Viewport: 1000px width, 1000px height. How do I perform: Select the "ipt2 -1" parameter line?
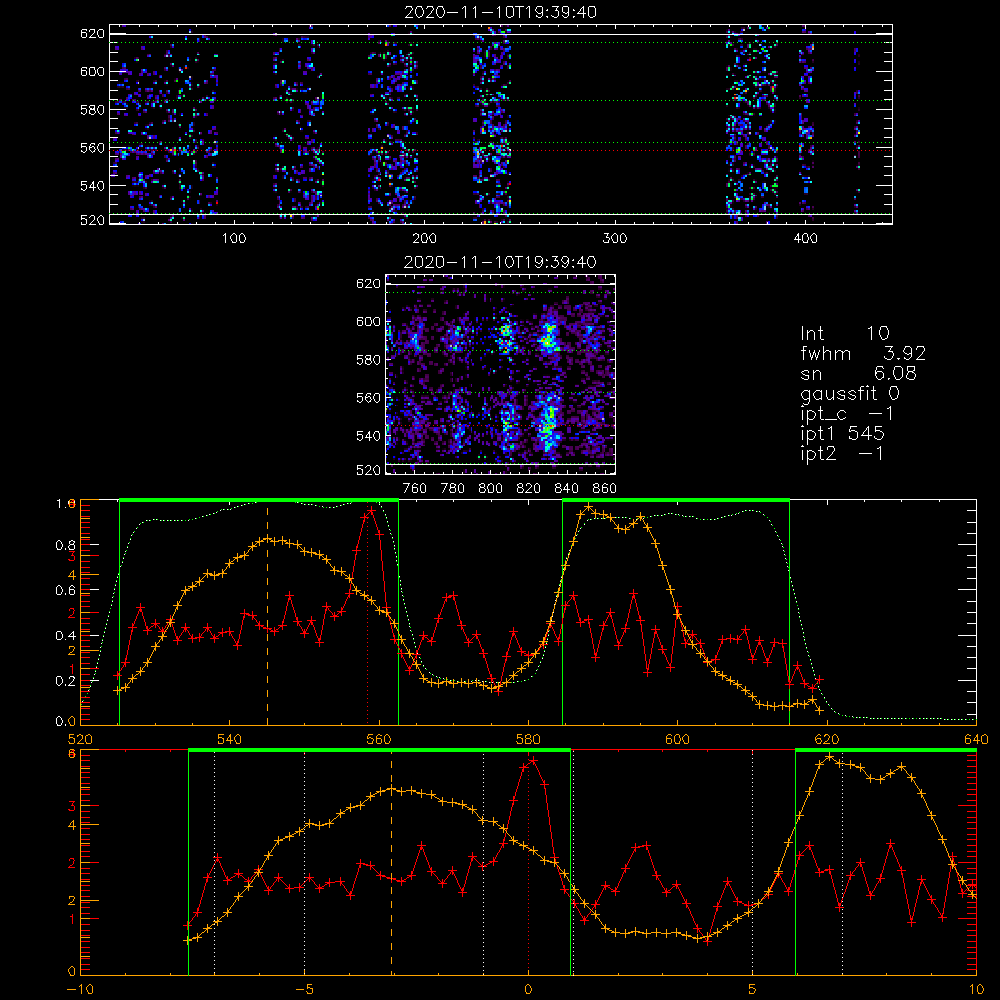click(842, 453)
